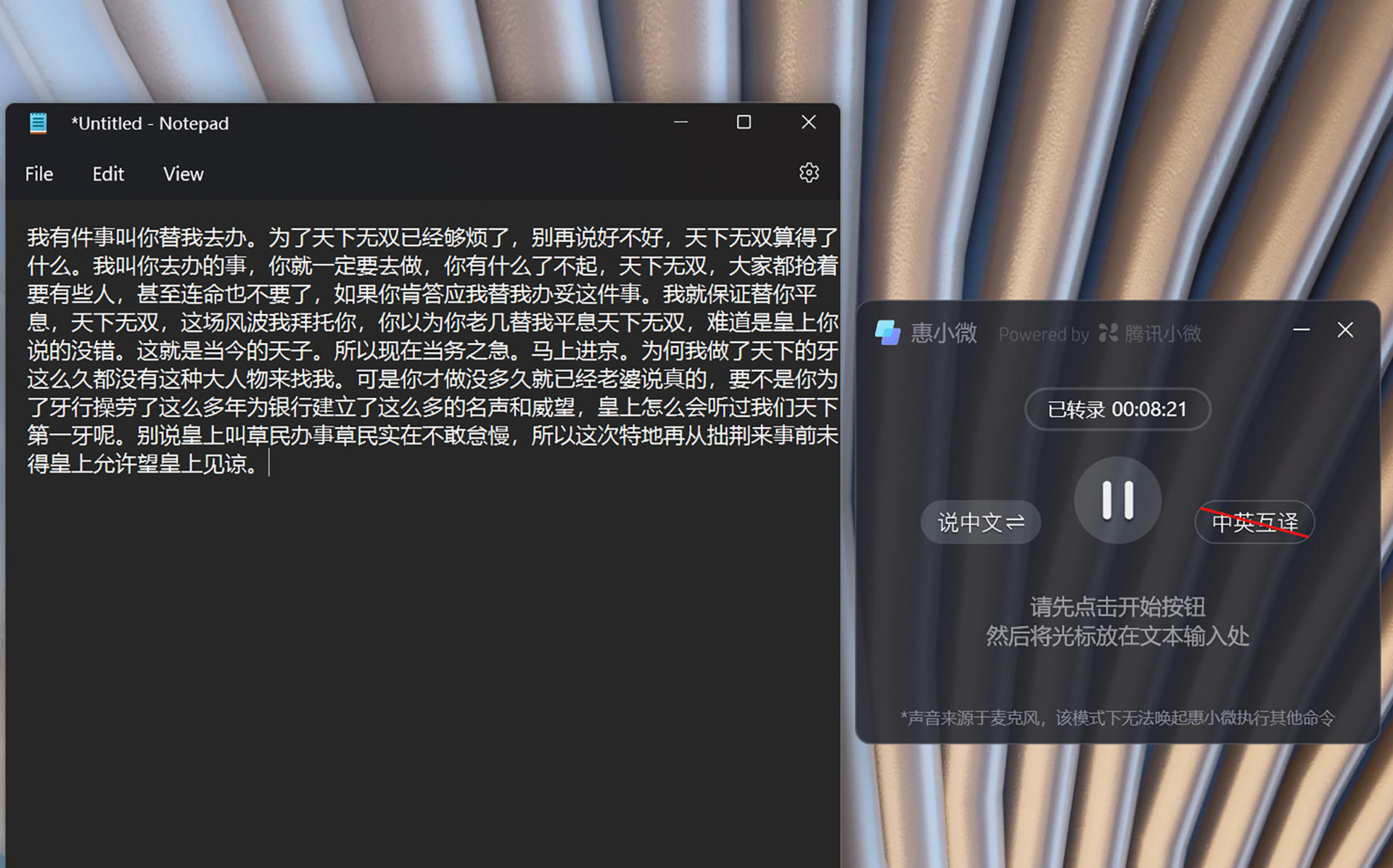
Task: Click the Notepad icon in the title bar
Action: (38, 123)
